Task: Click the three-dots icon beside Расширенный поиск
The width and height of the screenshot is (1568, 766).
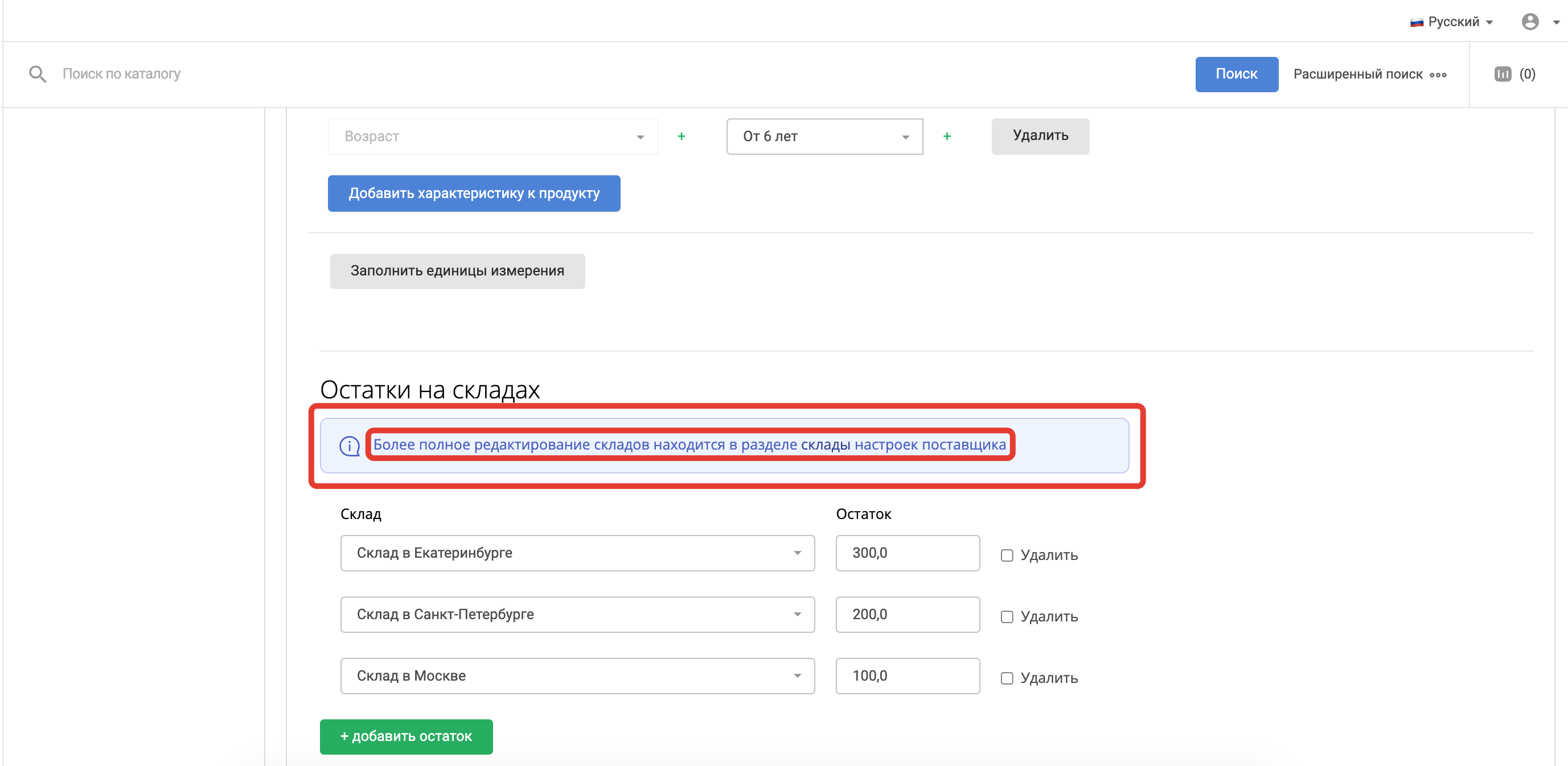Action: [x=1438, y=75]
